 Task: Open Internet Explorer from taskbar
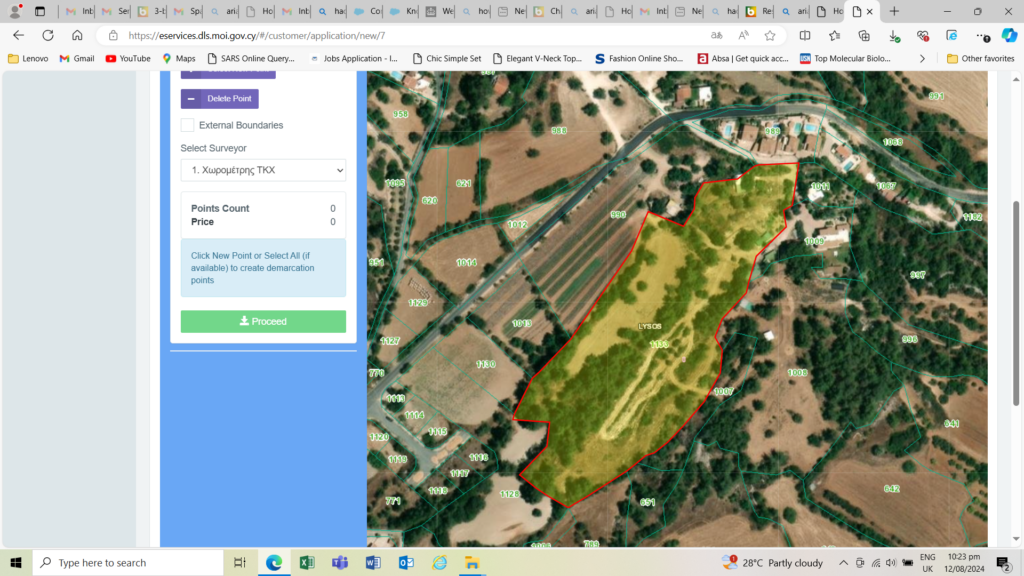[x=440, y=562]
